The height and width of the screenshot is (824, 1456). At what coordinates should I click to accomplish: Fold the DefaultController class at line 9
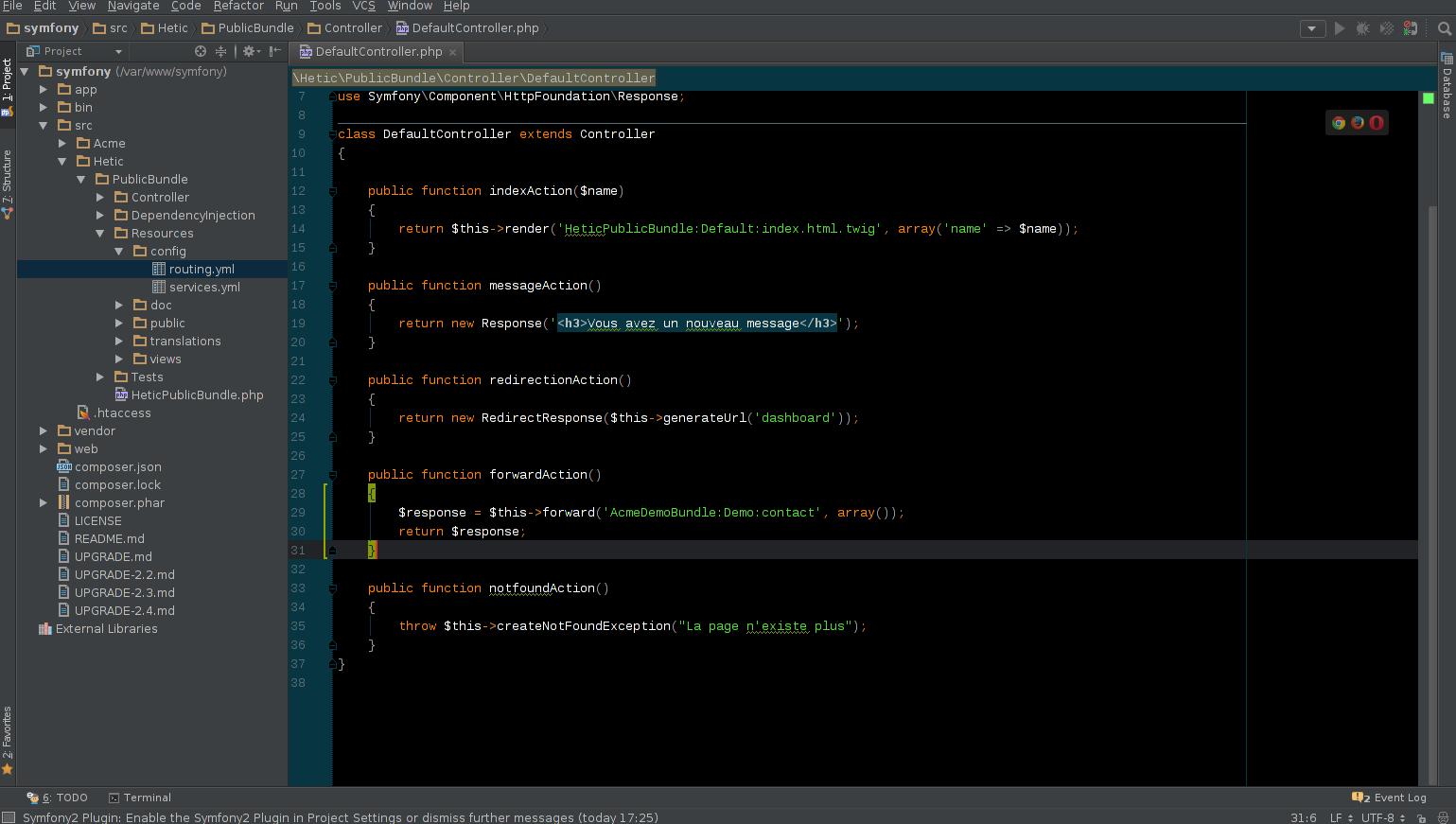pos(333,134)
